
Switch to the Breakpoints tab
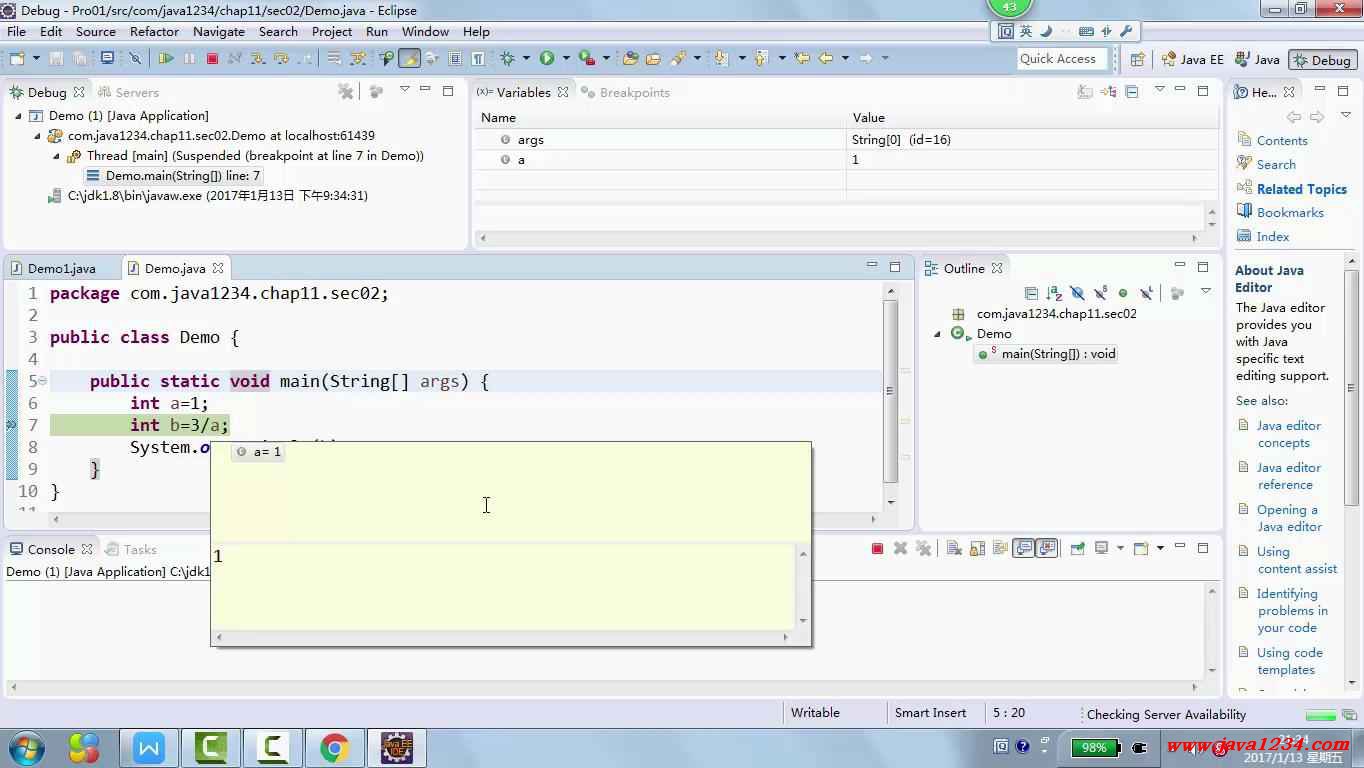624,92
